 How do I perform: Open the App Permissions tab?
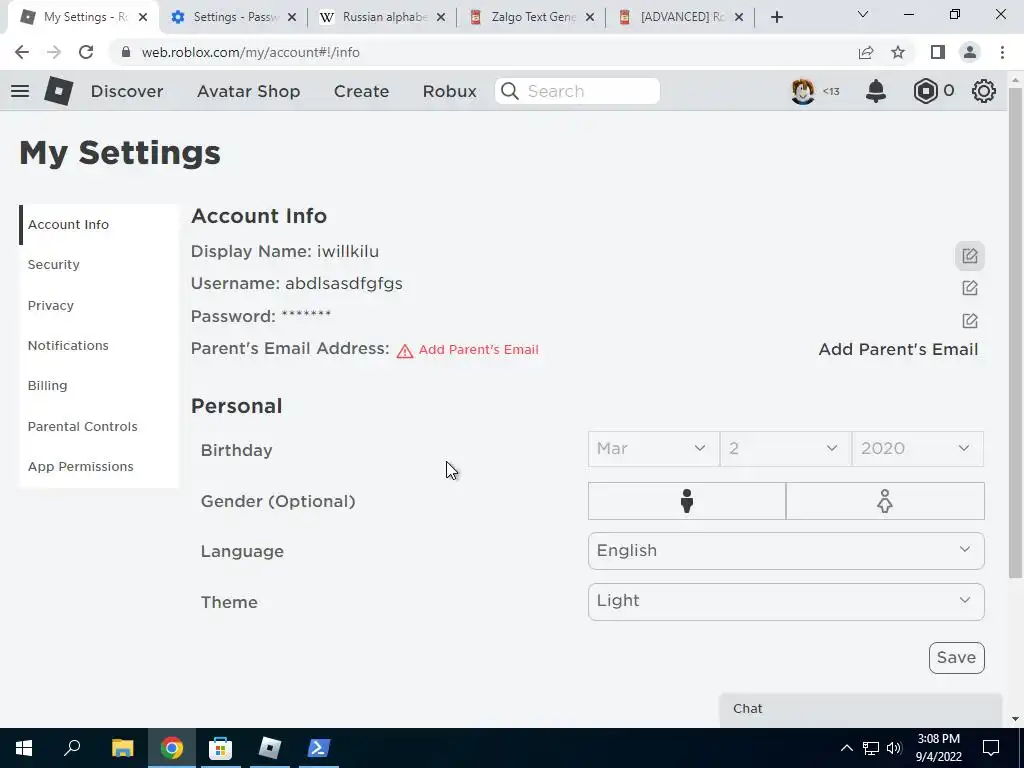tap(99, 467)
